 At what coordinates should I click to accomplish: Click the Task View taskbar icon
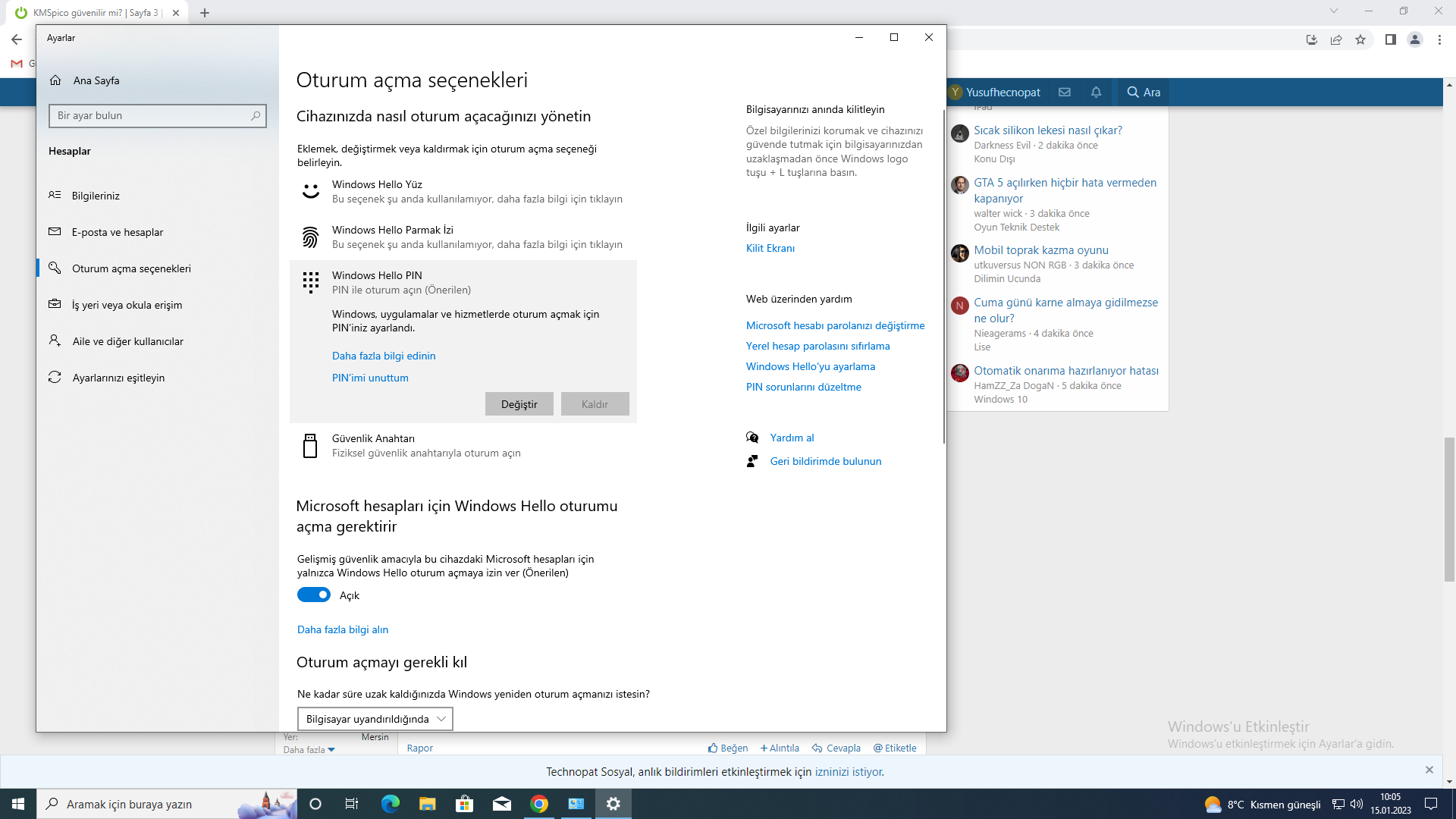(x=351, y=804)
